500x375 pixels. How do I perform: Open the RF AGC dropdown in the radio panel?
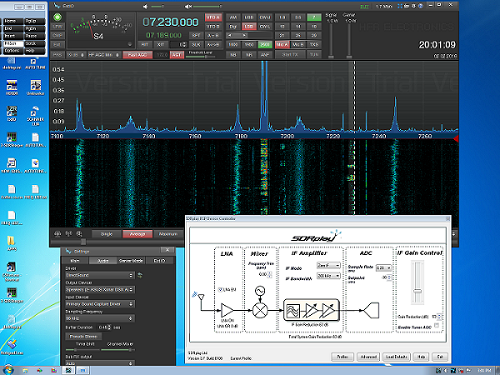coord(104,55)
